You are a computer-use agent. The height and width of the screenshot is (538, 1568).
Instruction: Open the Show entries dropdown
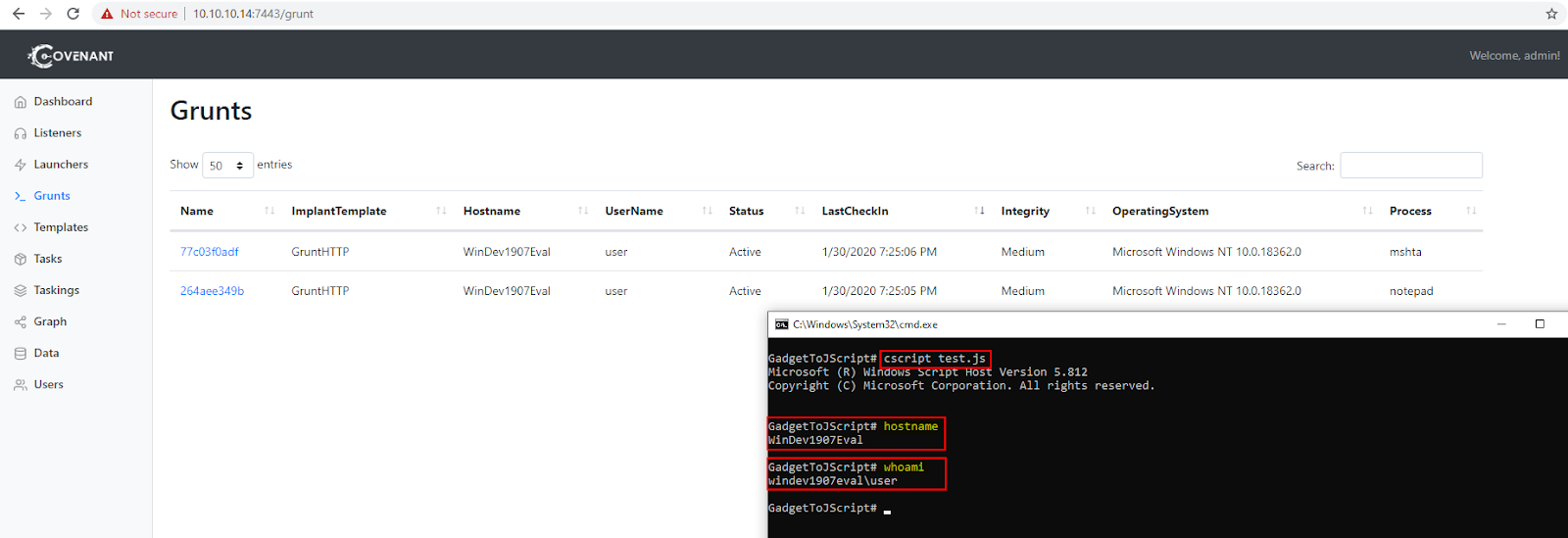point(227,166)
